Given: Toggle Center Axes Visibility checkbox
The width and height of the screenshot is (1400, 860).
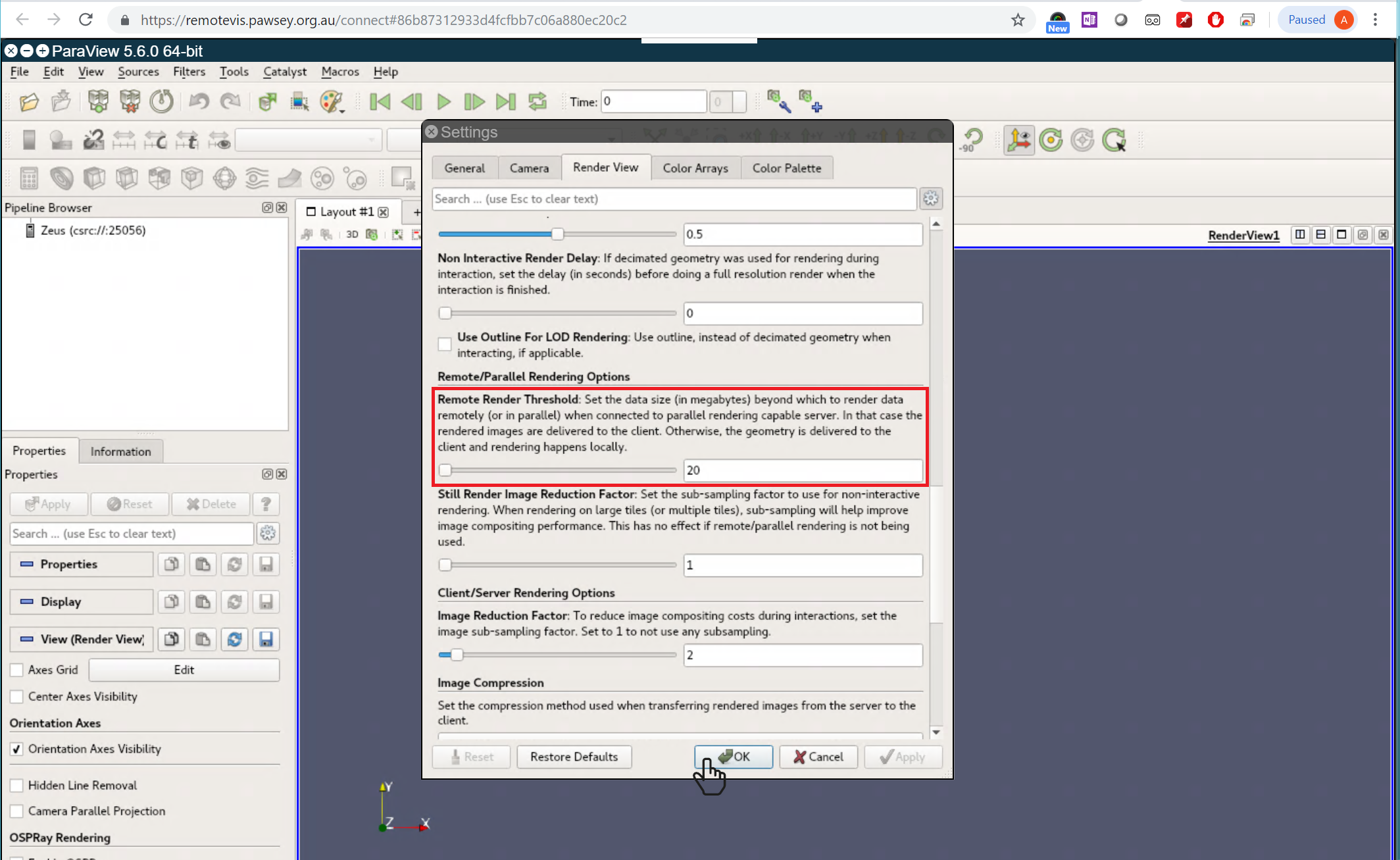Looking at the screenshot, I should tap(17, 696).
